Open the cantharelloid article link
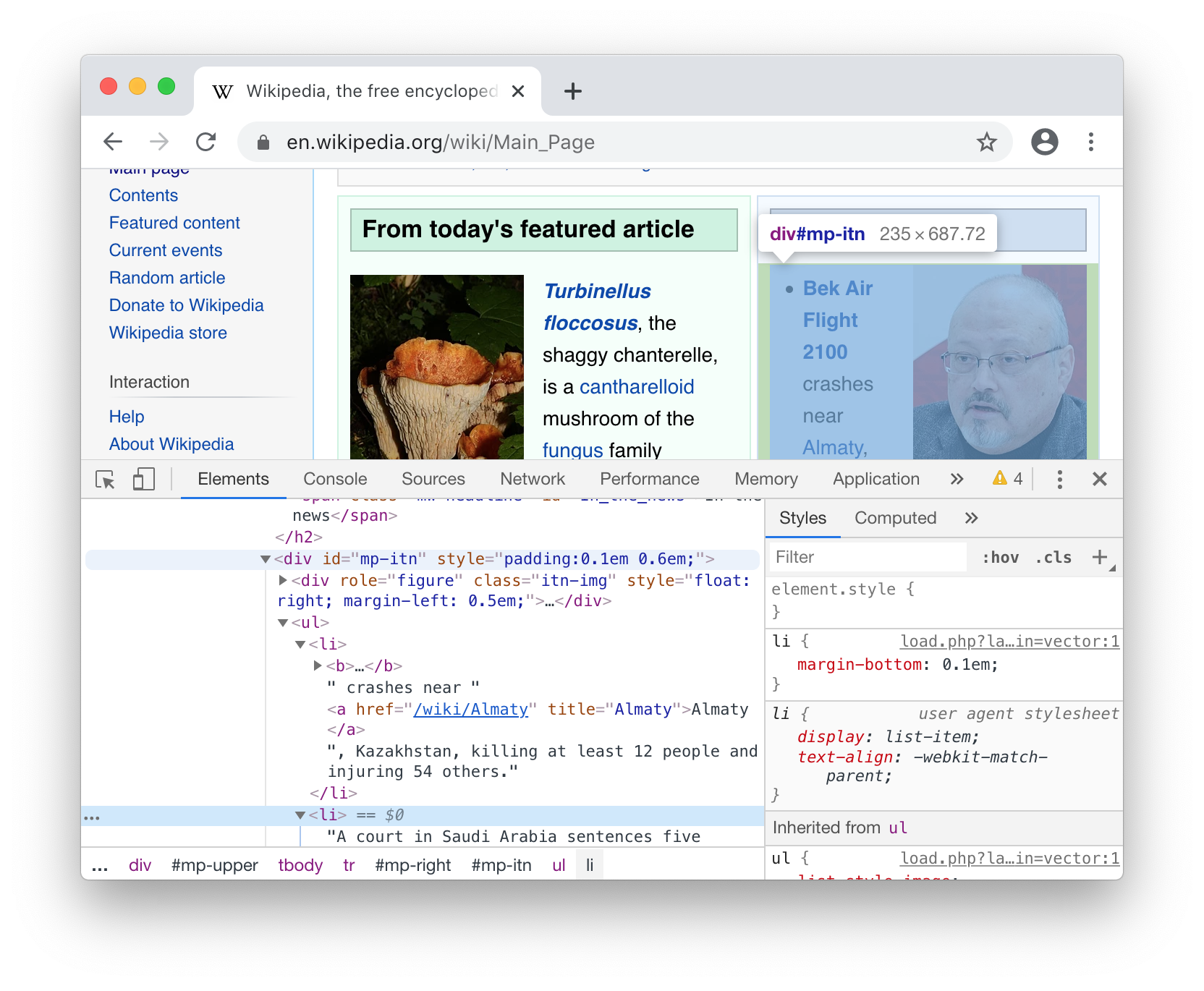Image resolution: width=1204 pixels, height=991 pixels. pyautogui.click(x=636, y=387)
